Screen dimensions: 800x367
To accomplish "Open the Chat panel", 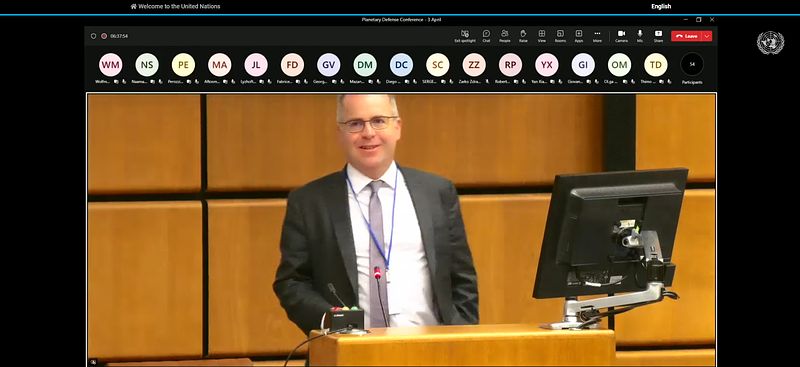I will tap(486, 36).
